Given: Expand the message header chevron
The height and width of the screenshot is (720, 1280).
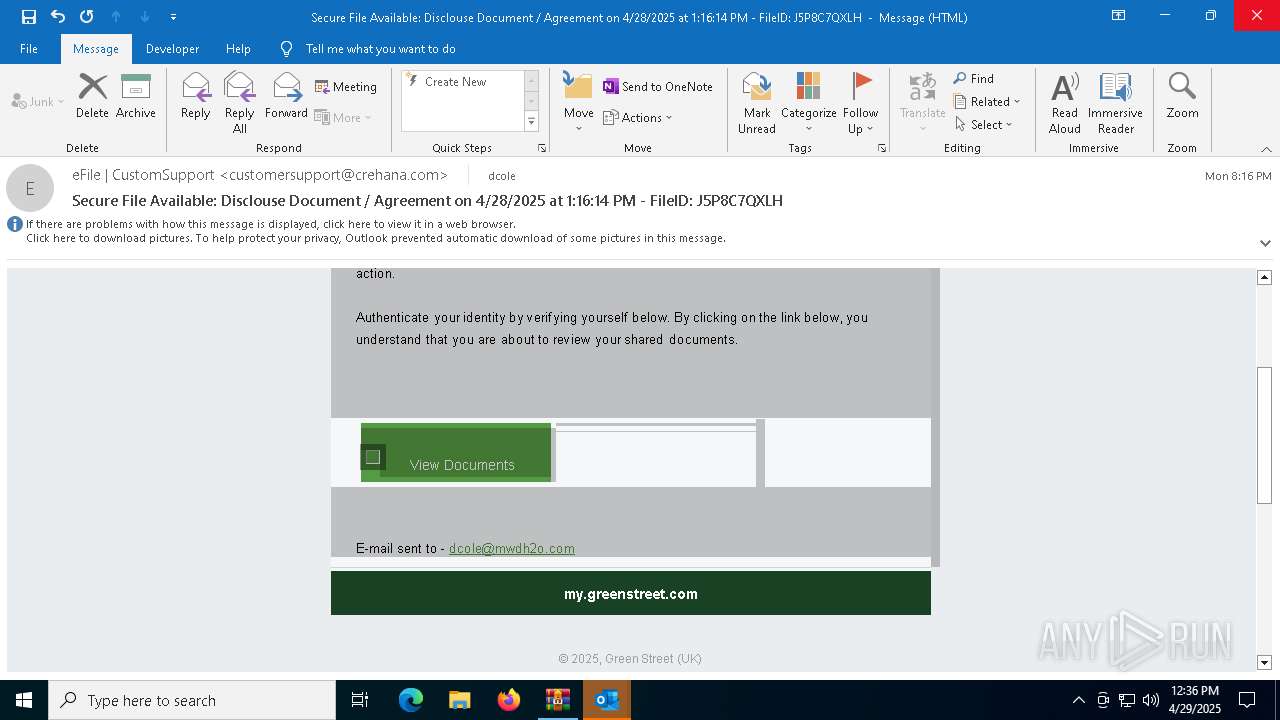Looking at the screenshot, I should click(x=1265, y=243).
